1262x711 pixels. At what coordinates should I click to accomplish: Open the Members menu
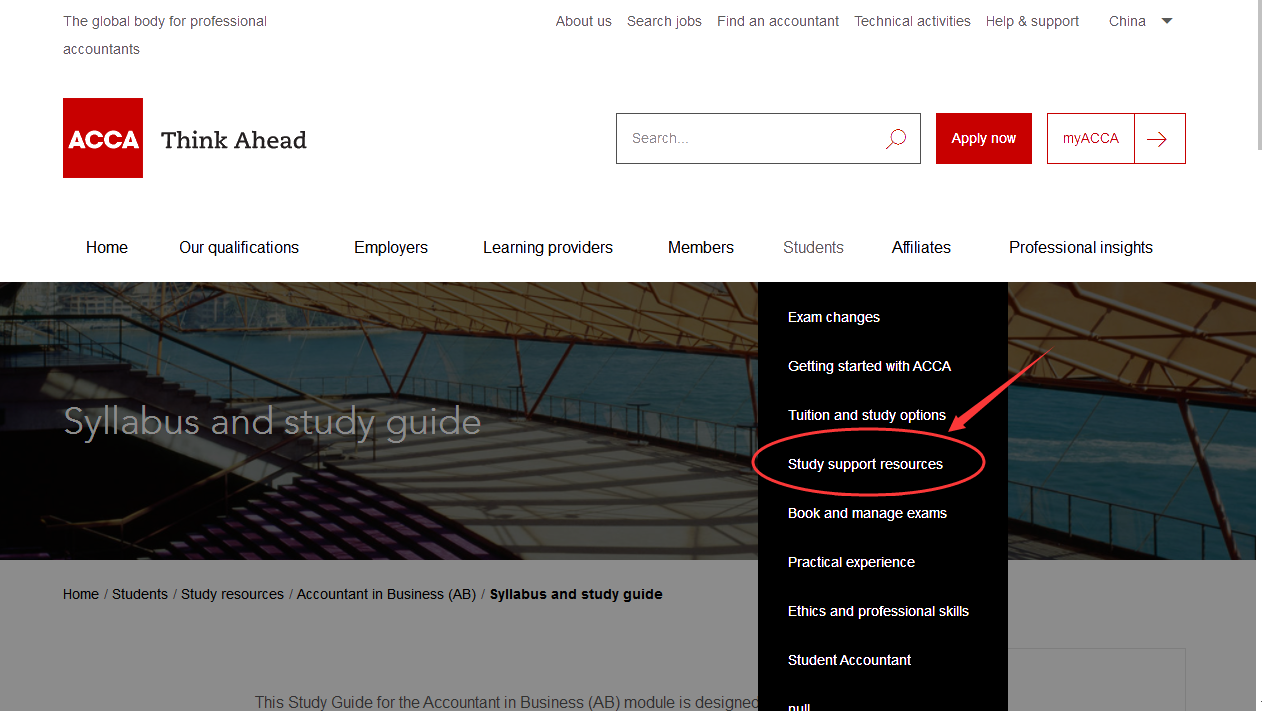[701, 248]
